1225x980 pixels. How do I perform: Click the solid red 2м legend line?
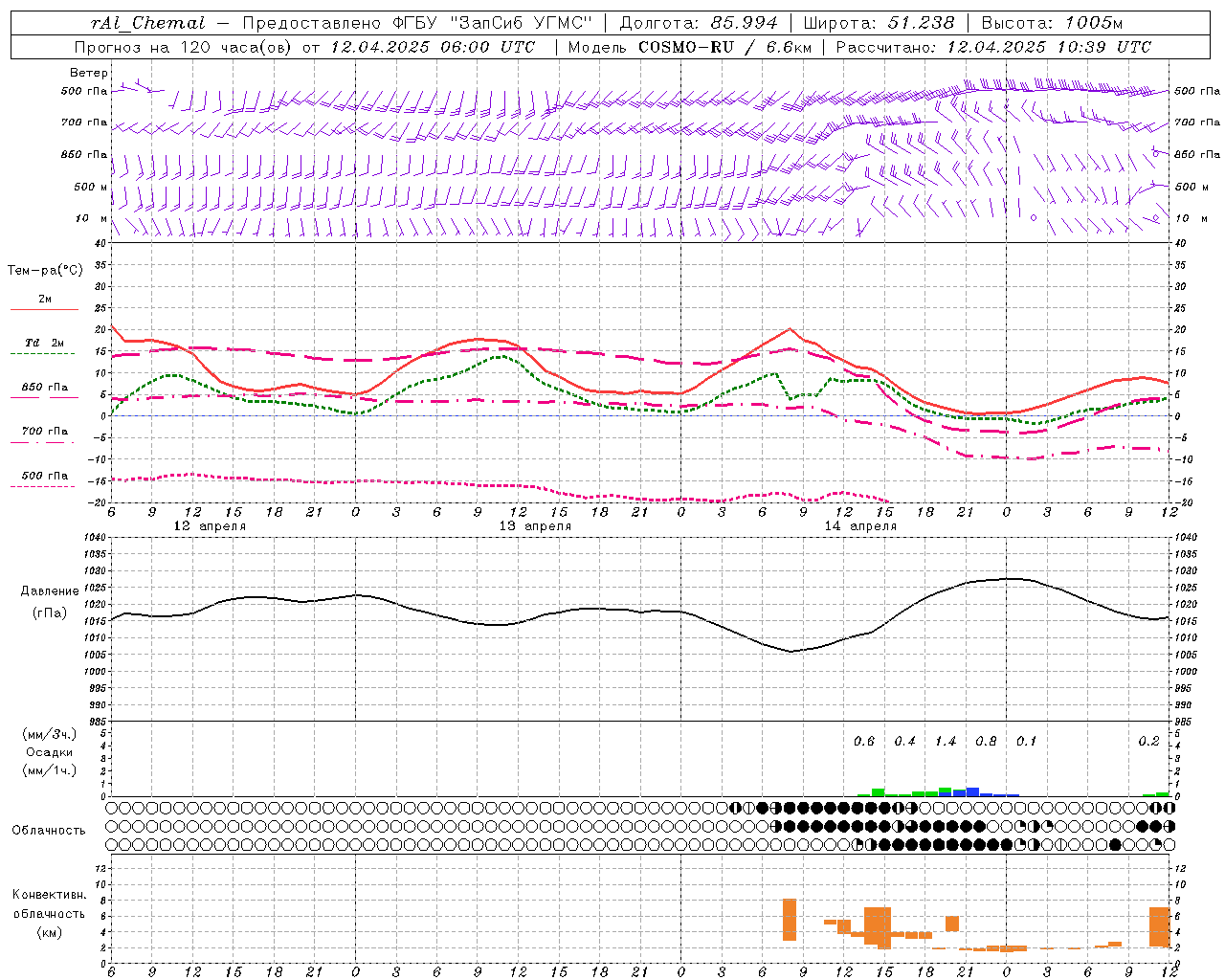(44, 309)
